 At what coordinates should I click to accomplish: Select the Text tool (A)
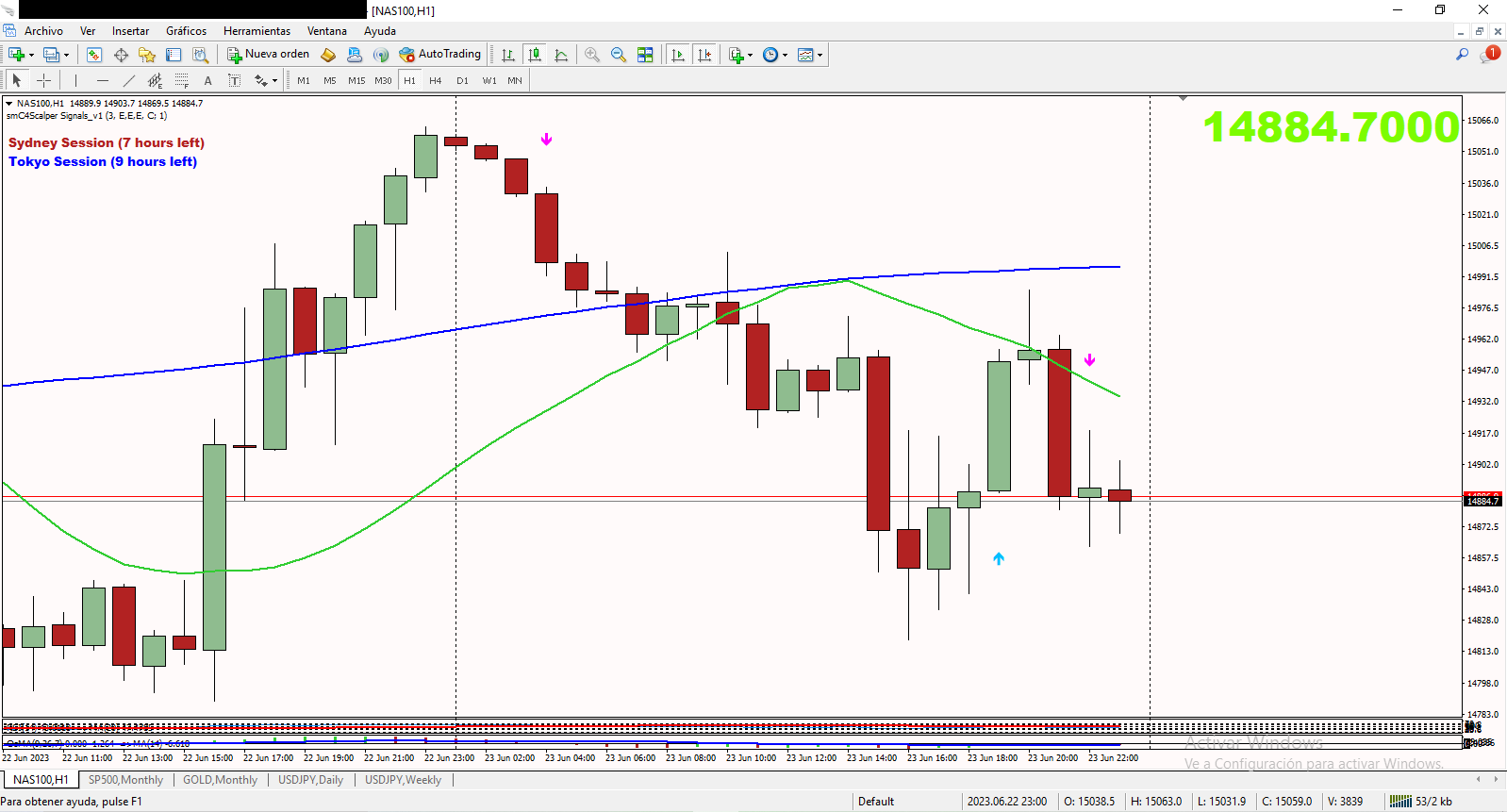tap(207, 80)
